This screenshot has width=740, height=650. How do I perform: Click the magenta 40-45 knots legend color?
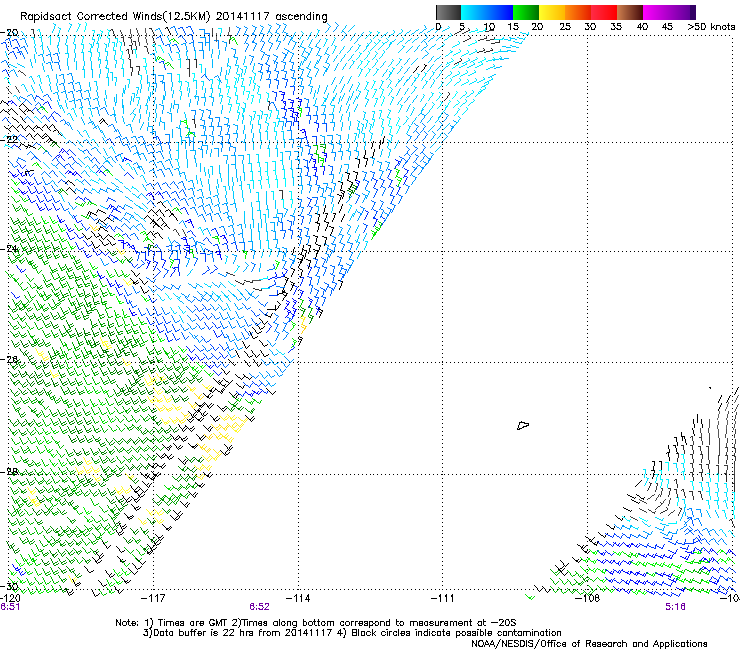click(656, 12)
